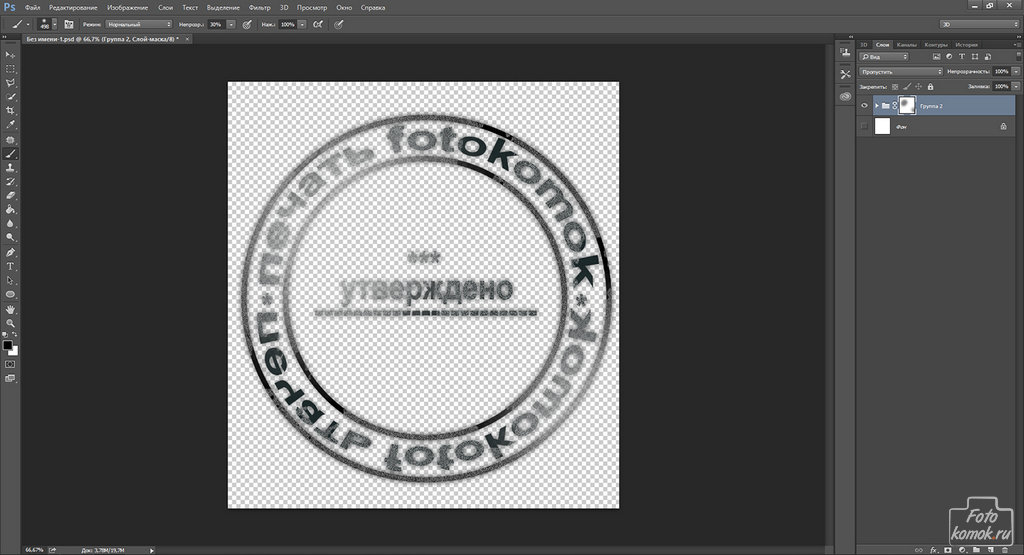
Task: Select the Healing Brush tool
Action: coord(10,140)
